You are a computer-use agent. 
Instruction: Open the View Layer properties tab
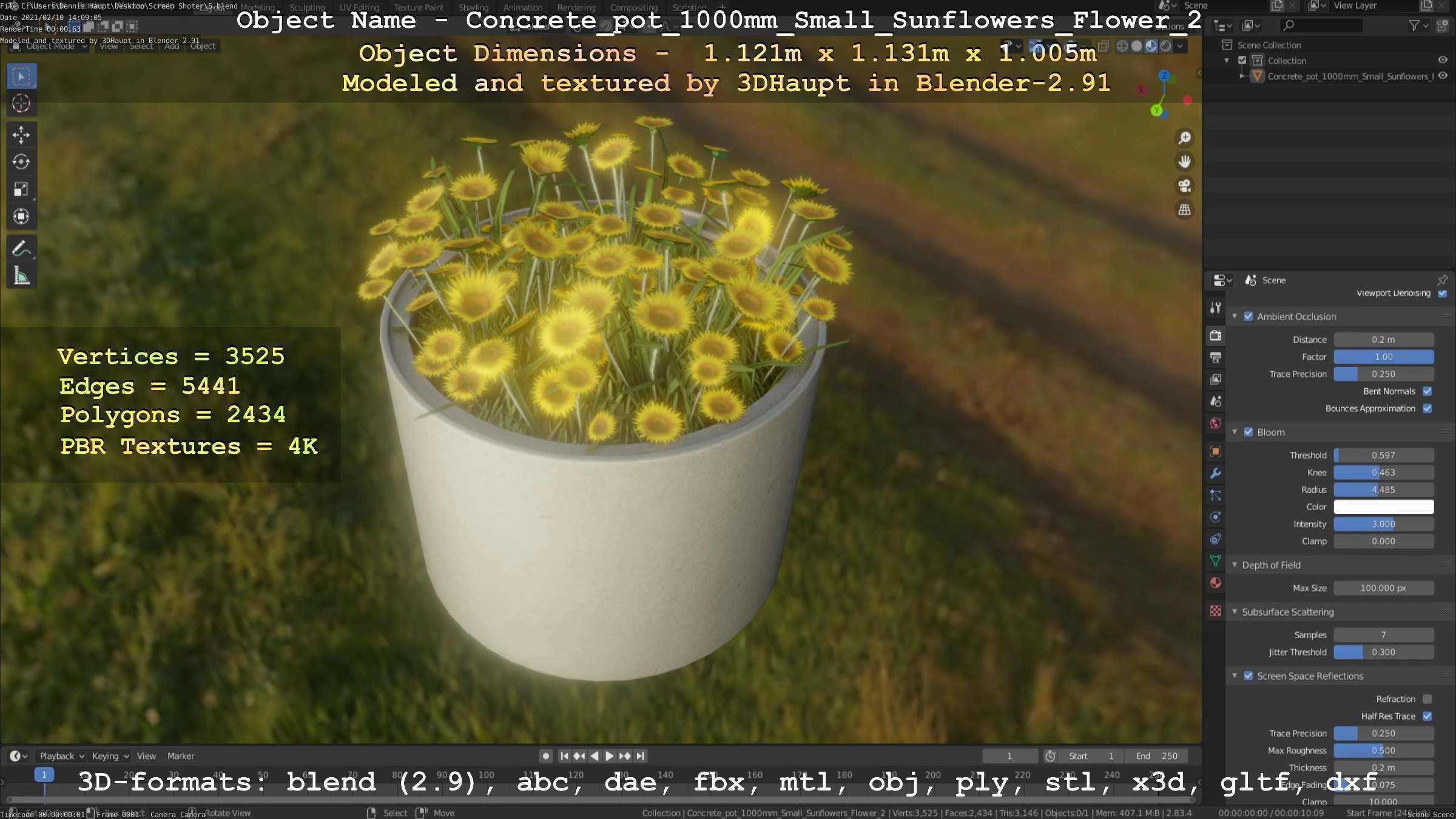(x=1215, y=379)
